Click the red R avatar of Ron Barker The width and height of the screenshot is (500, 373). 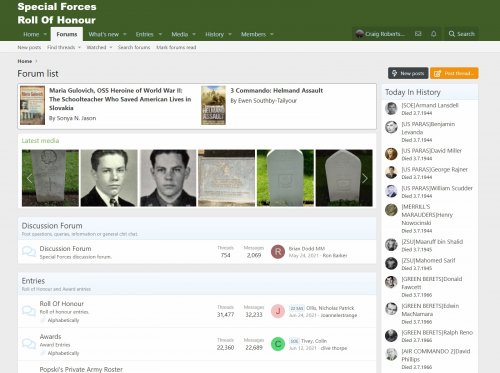278,252
